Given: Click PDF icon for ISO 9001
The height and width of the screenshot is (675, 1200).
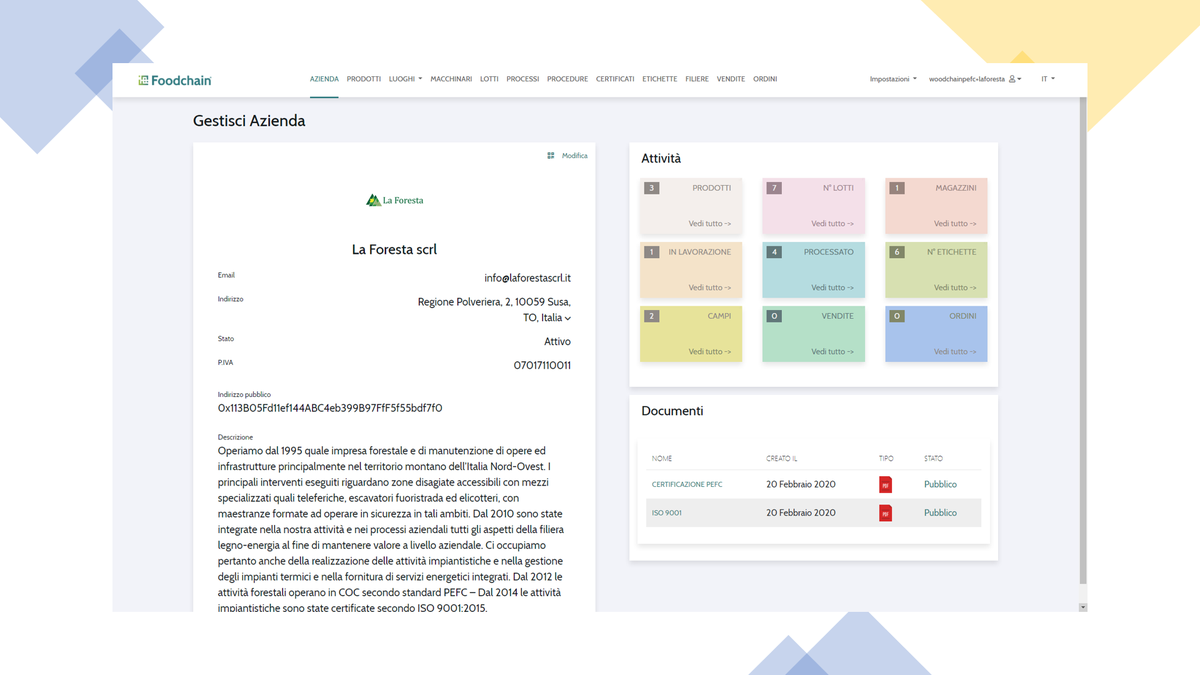Looking at the screenshot, I should [x=885, y=513].
